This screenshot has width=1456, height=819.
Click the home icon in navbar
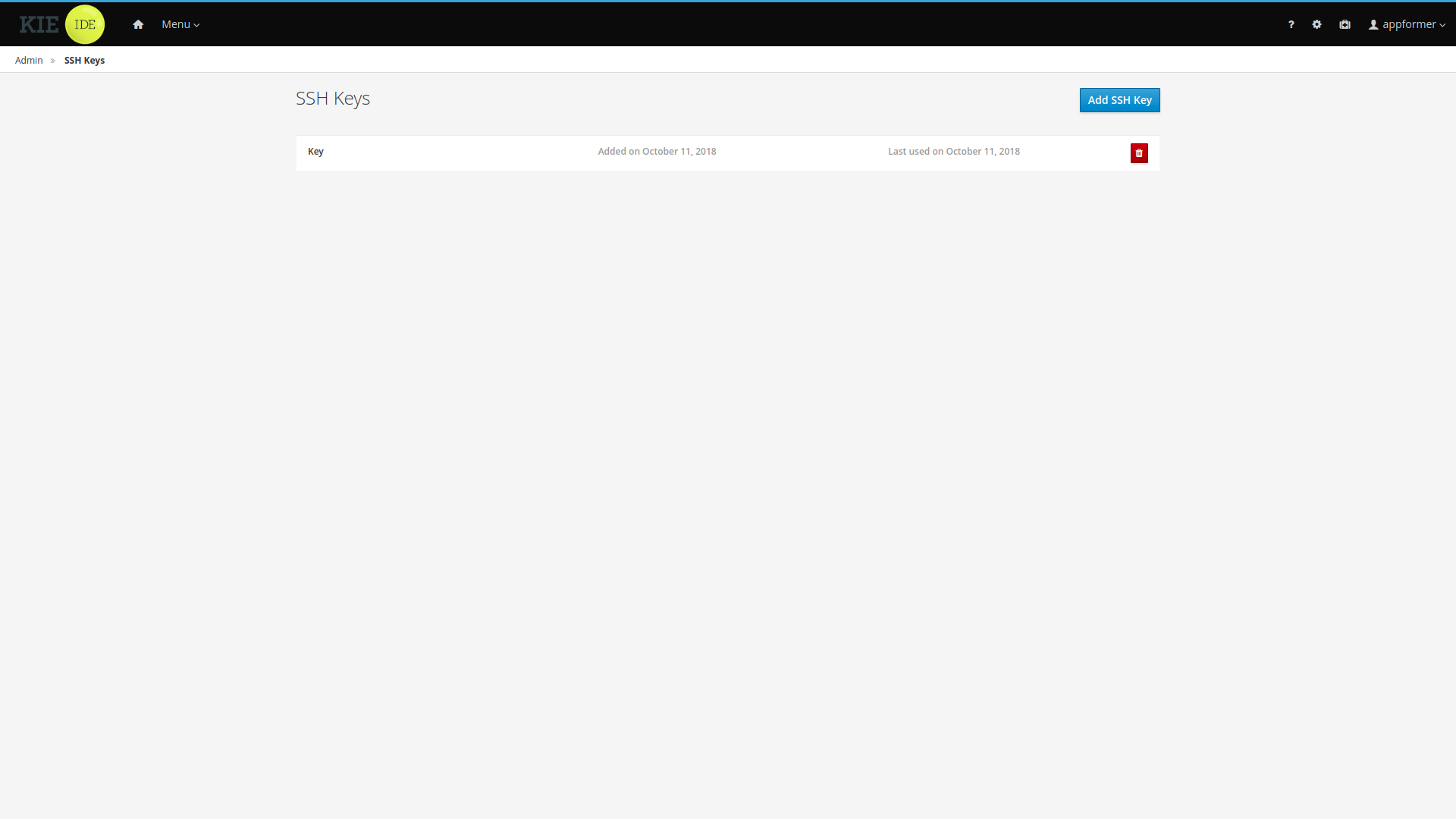coord(138,24)
